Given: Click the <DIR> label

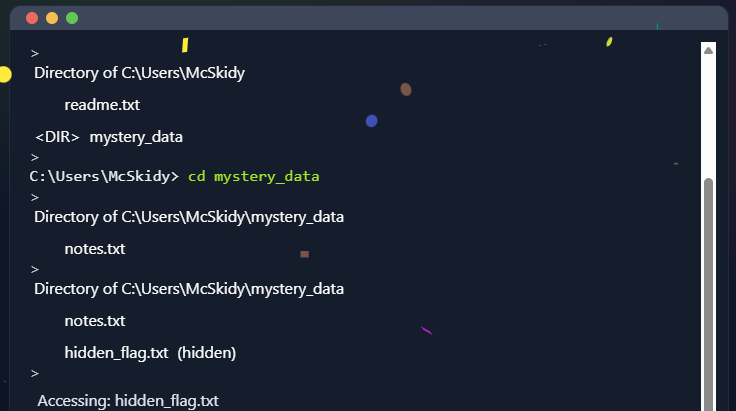Looking at the screenshot, I should point(57,137).
